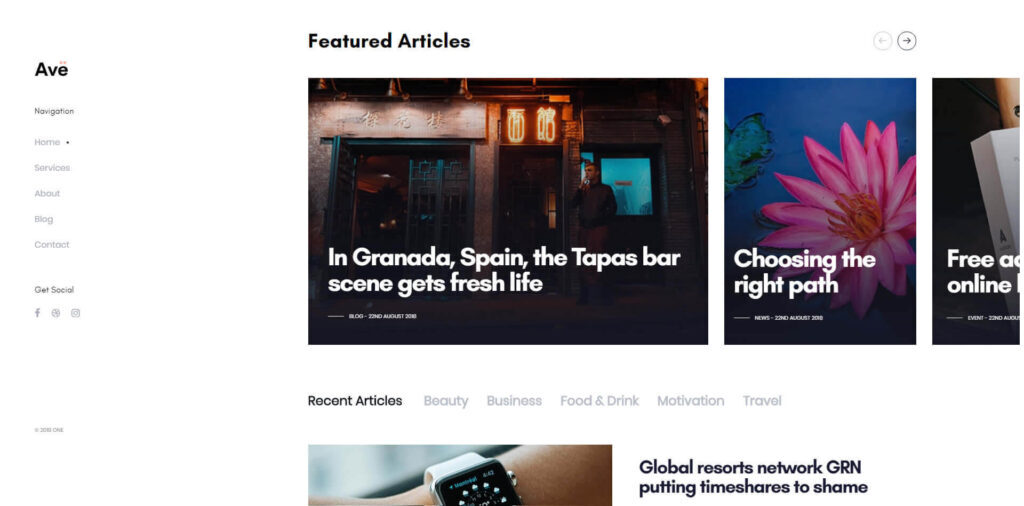Open the Instagram social icon
1024x506 pixels.
point(75,313)
